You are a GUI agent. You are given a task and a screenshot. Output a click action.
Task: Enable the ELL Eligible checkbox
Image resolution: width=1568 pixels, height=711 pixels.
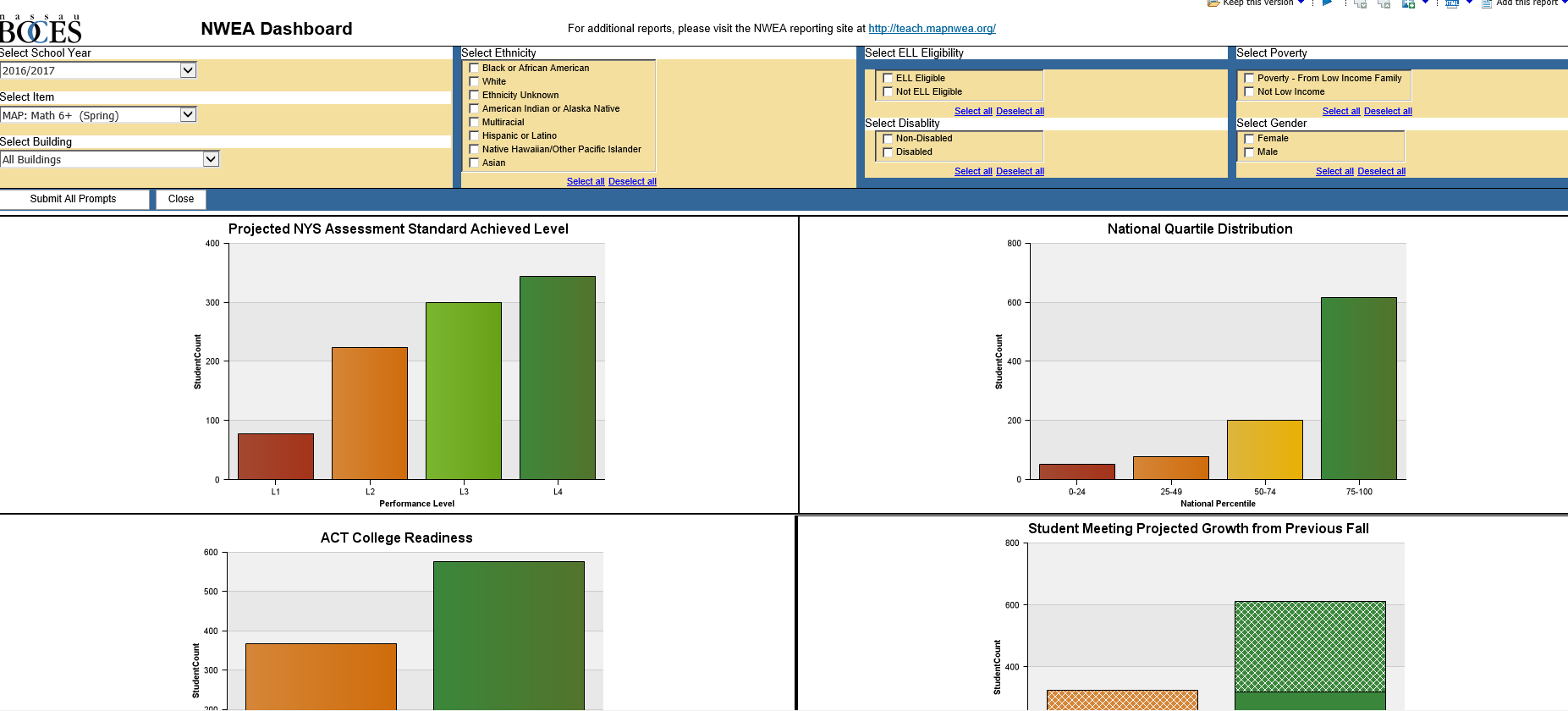[x=888, y=78]
